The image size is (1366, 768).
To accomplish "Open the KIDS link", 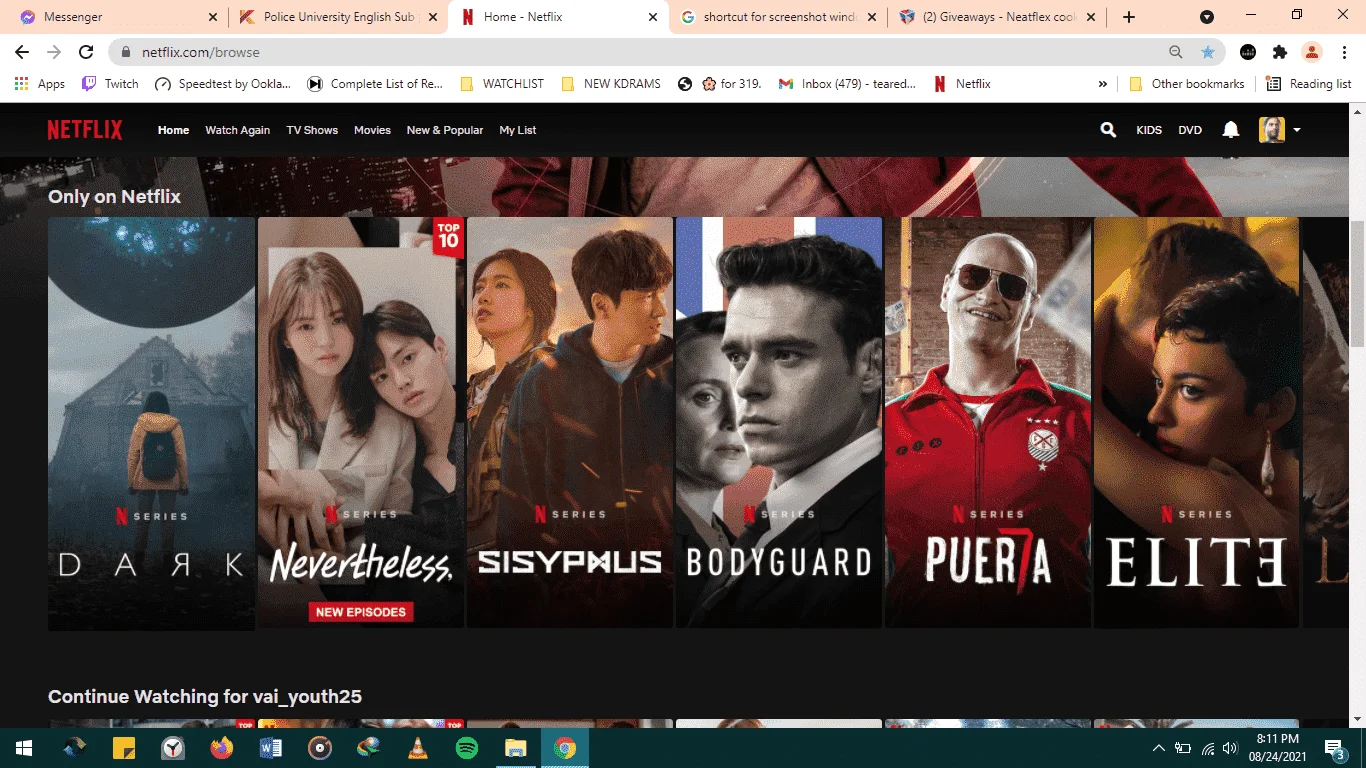I will pyautogui.click(x=1149, y=130).
